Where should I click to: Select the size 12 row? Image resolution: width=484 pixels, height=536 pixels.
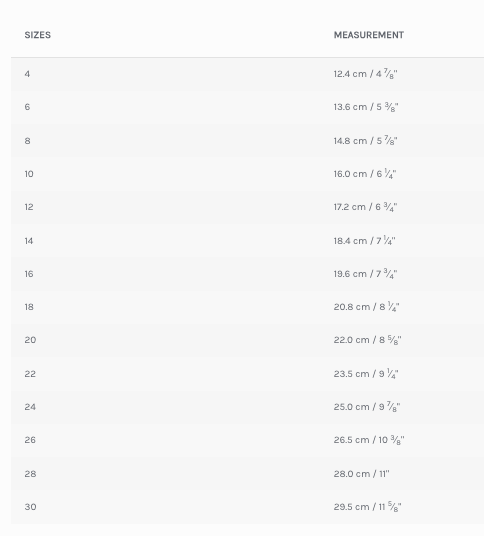(x=247, y=207)
